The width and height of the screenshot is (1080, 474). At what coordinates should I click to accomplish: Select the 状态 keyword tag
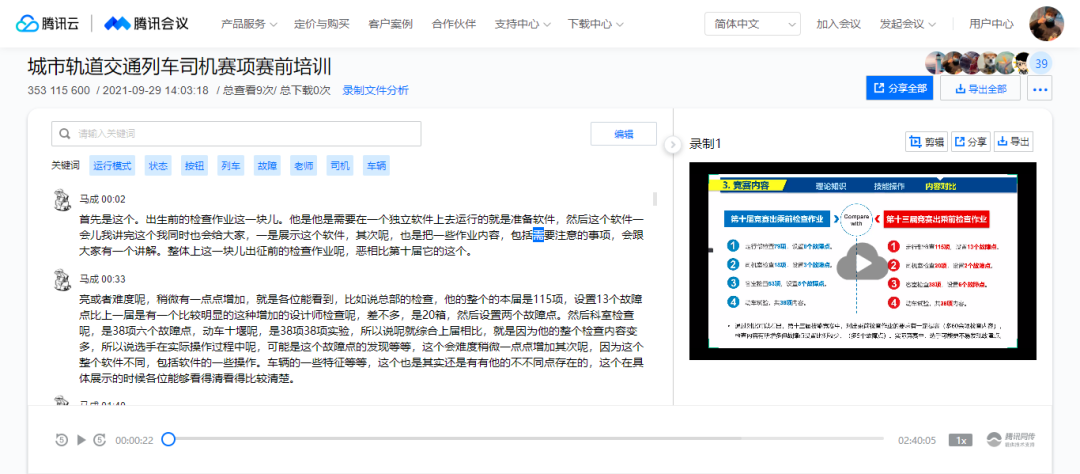(158, 166)
